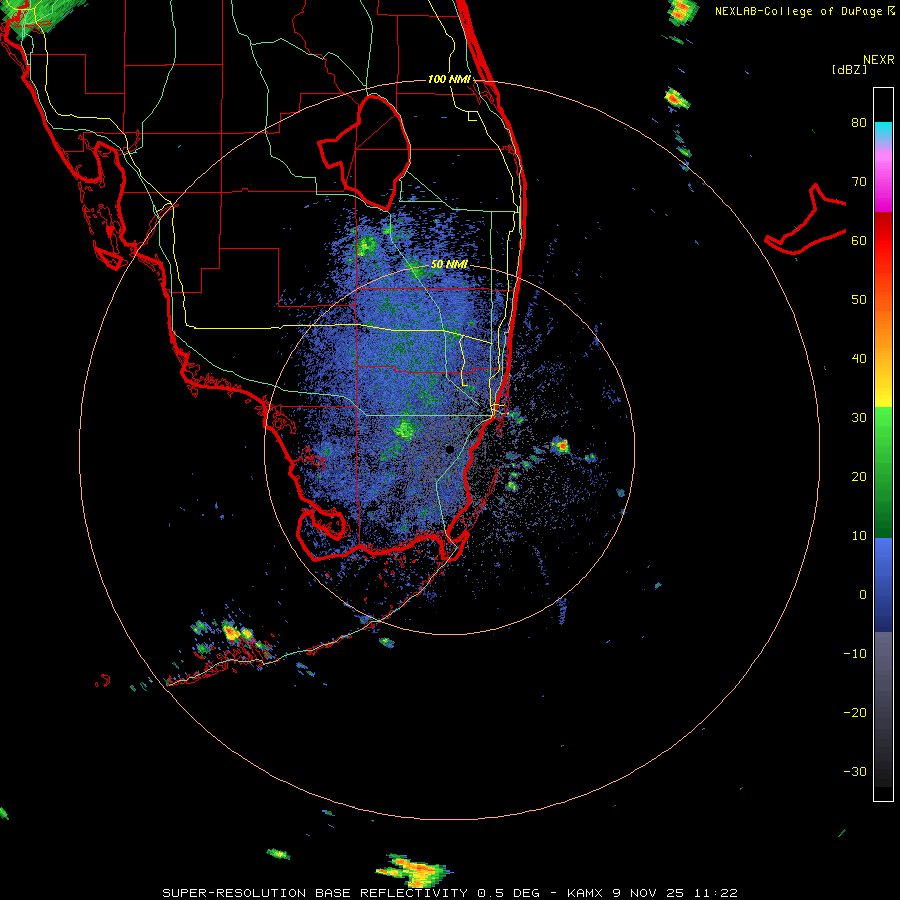Click the SUPER-RESOLUTION BASE REFLECTIVITY caption text
Image resolution: width=900 pixels, height=900 pixels.
click(315, 893)
